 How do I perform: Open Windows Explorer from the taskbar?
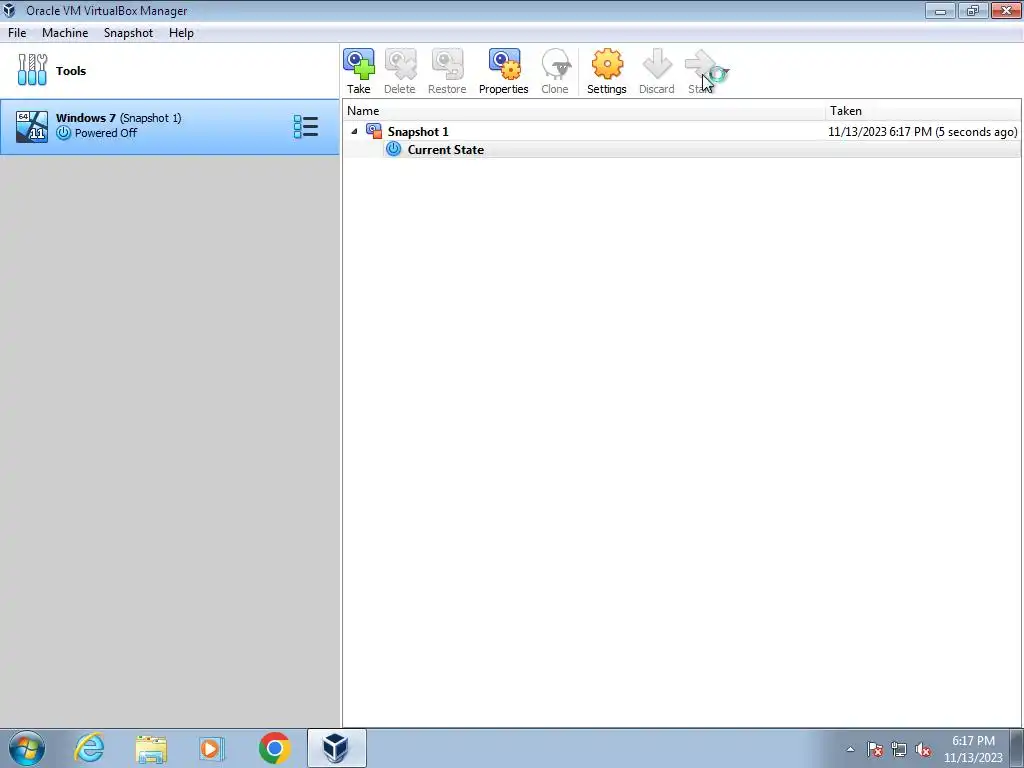pos(151,748)
